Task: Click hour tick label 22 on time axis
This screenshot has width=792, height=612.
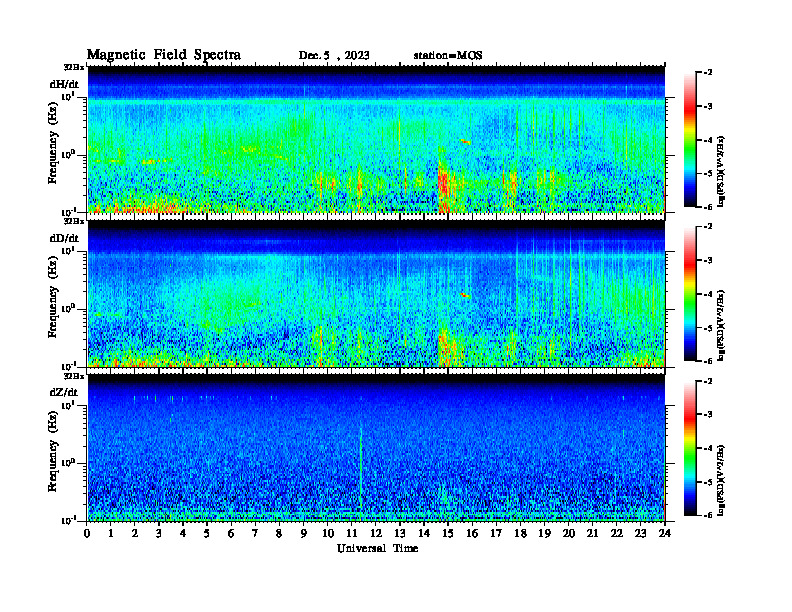Action: coord(617,534)
